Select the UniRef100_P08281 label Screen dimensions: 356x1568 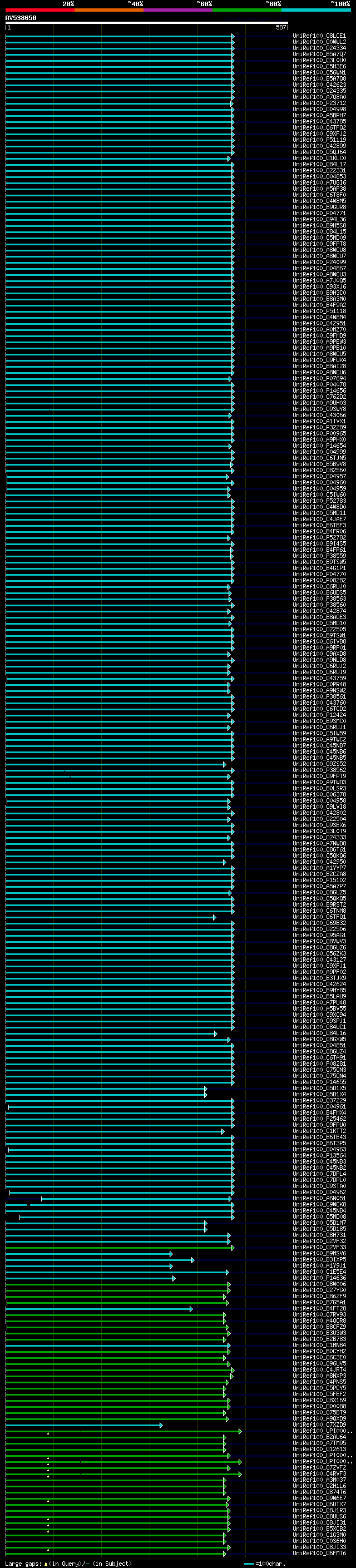319,1064
